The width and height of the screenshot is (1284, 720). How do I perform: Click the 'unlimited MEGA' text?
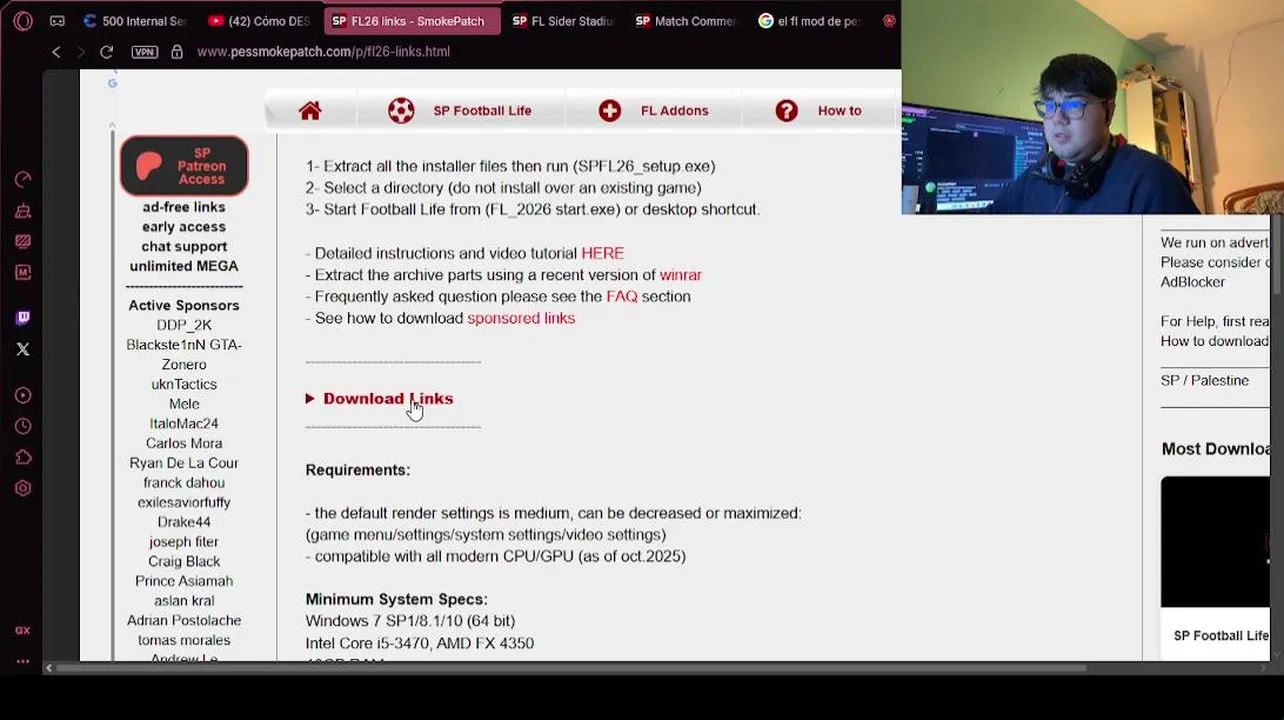184,266
